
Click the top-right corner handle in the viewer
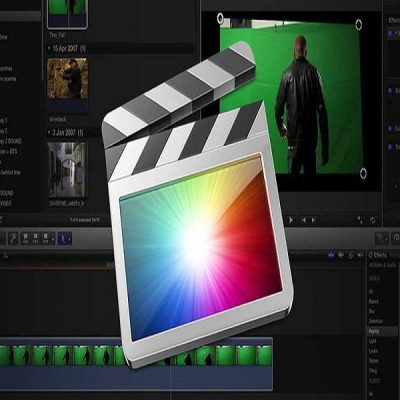pos(358,24)
